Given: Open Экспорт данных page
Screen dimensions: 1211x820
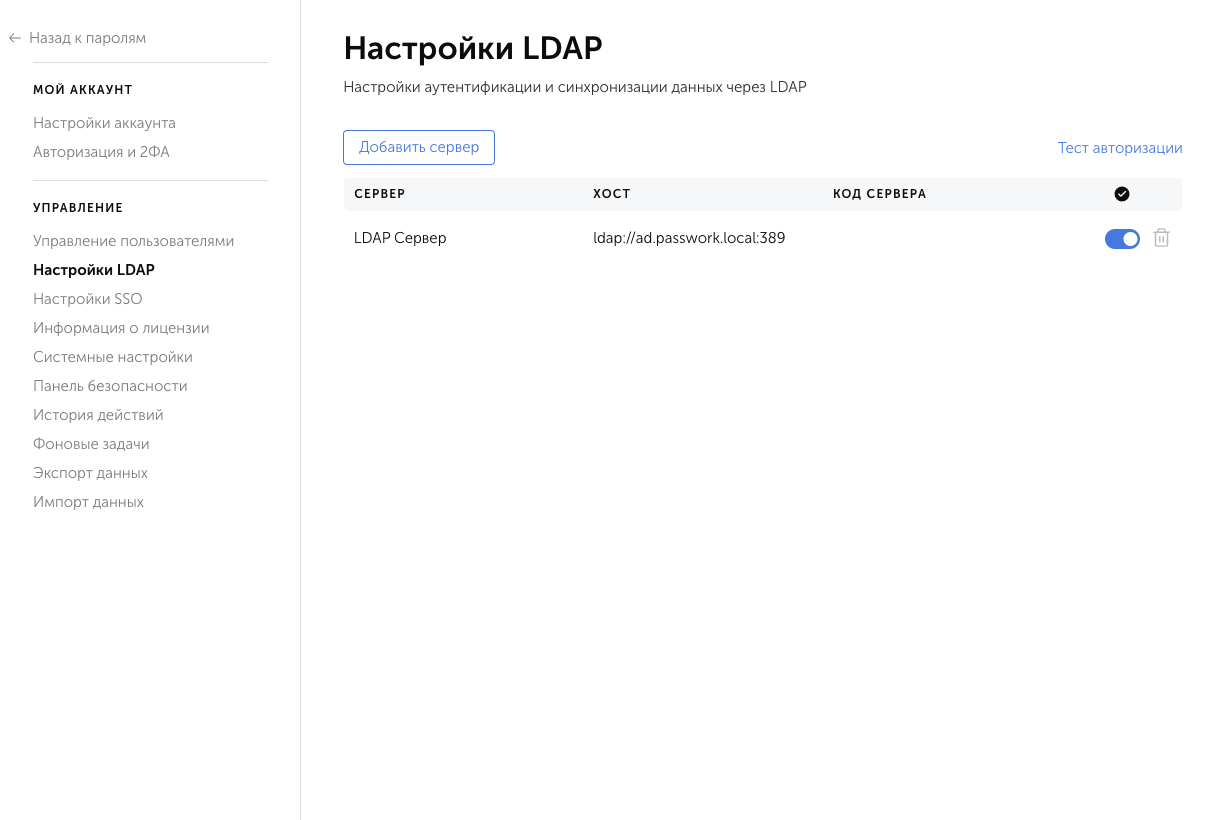Looking at the screenshot, I should (91, 472).
